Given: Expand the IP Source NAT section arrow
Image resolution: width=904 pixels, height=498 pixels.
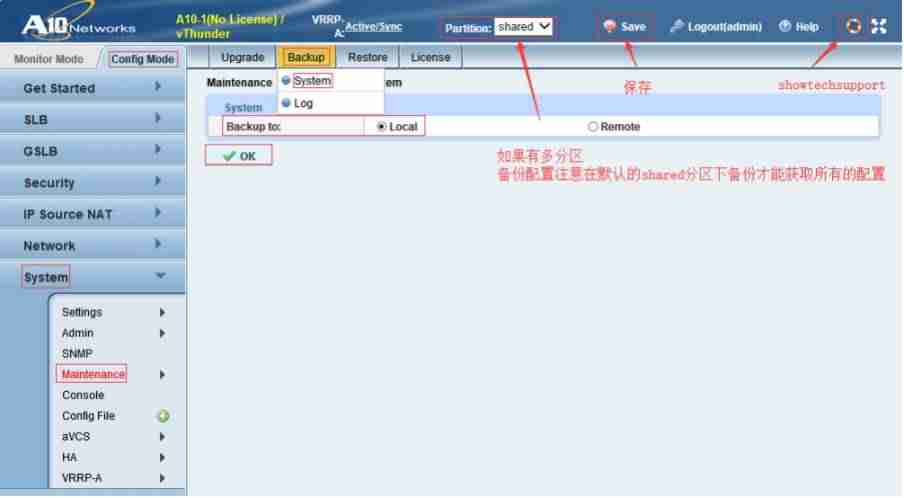Looking at the screenshot, I should pyautogui.click(x=157, y=213).
